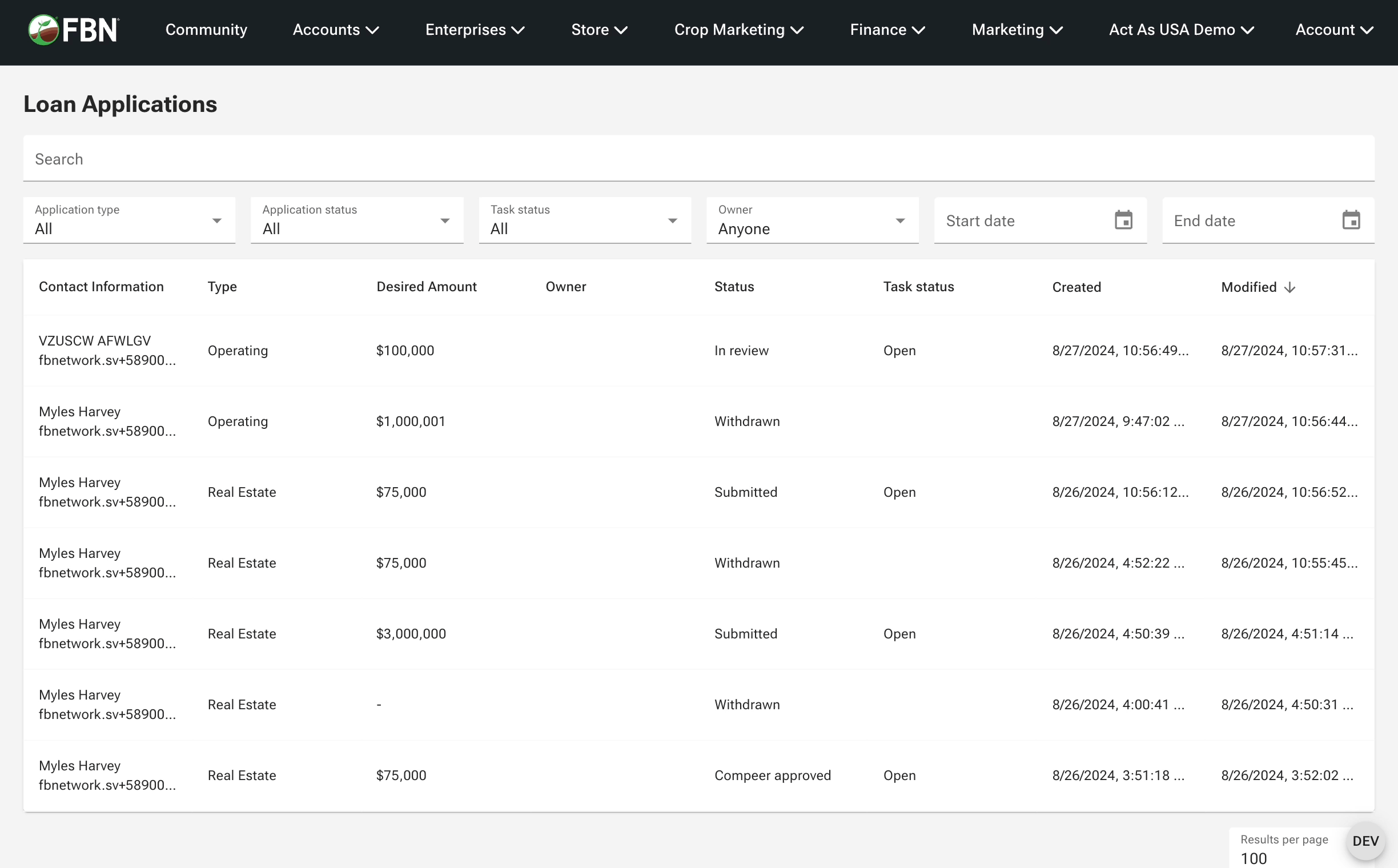Open the Compeer approved application row
The image size is (1398, 868).
(x=772, y=775)
